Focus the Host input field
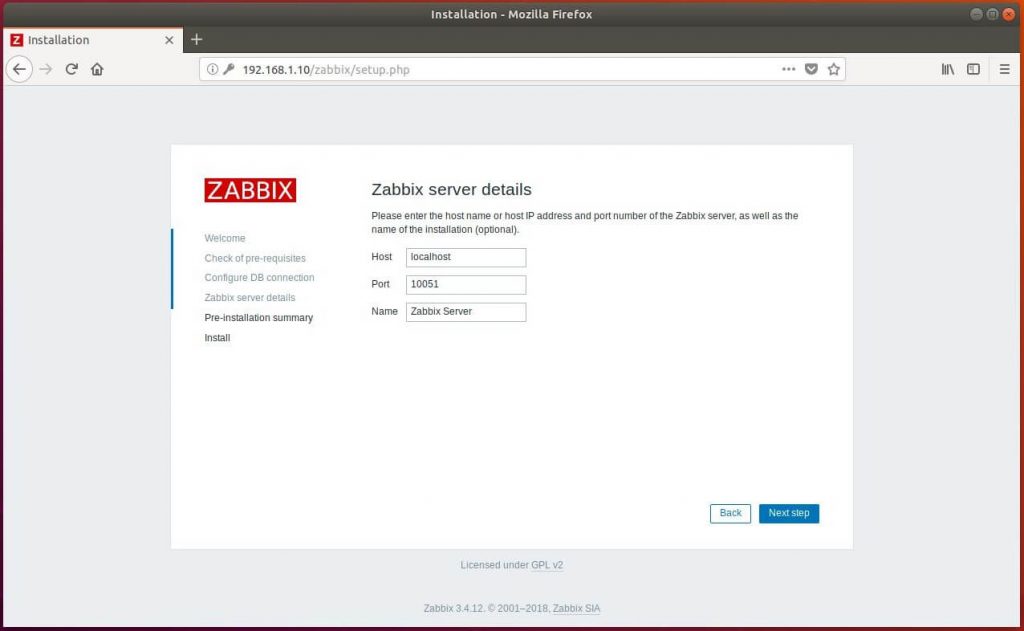 click(466, 257)
